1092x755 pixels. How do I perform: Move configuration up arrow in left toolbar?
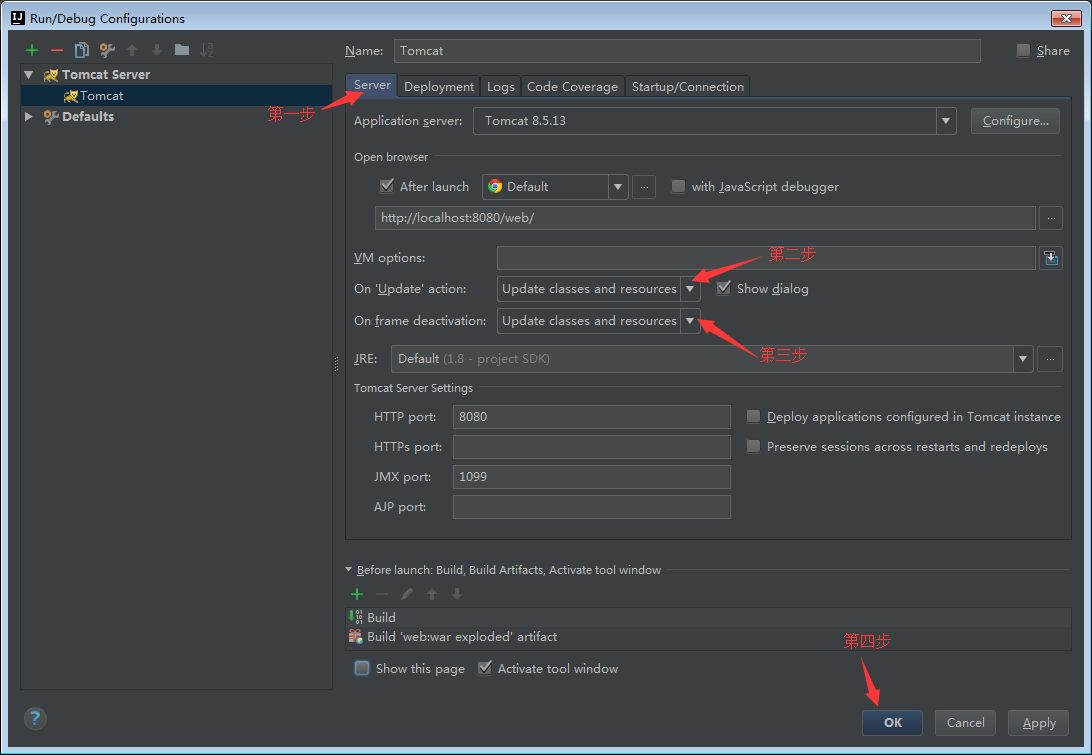[132, 50]
